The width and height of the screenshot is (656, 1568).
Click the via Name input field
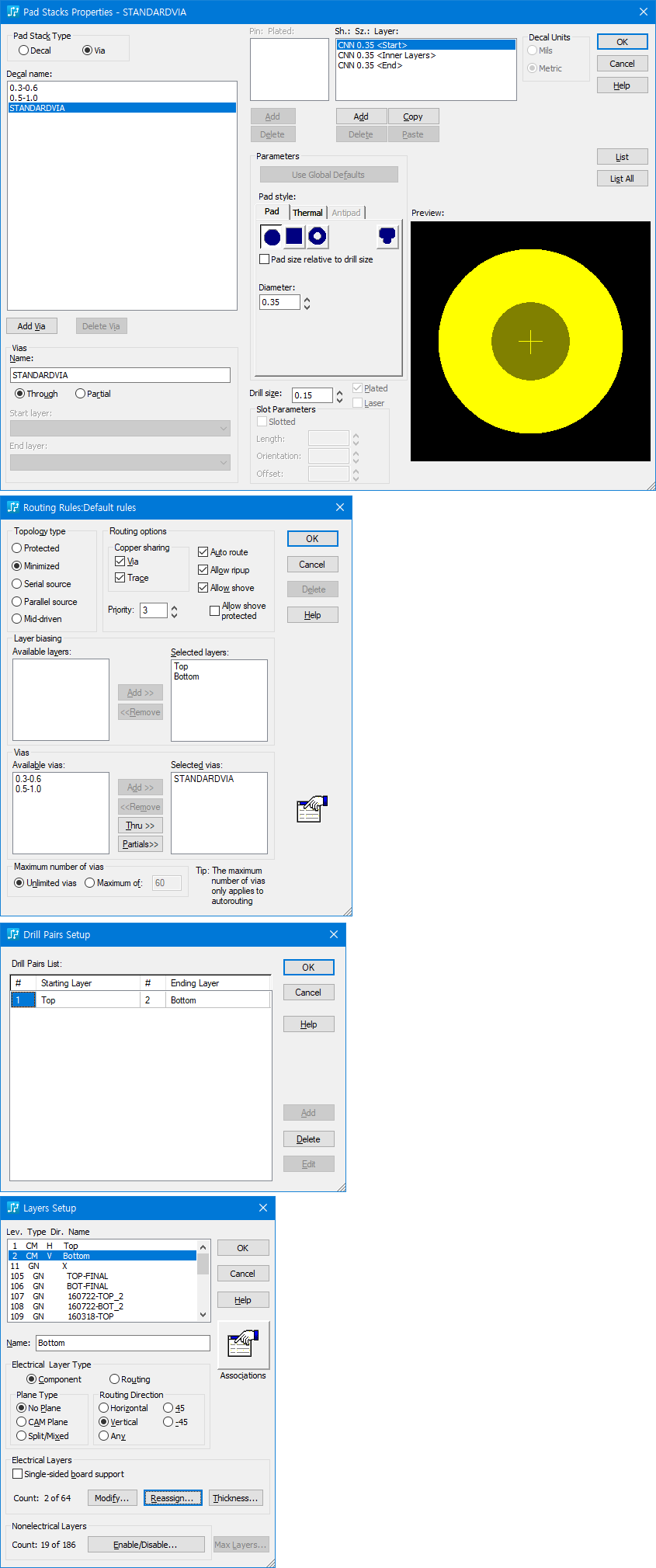tap(120, 375)
